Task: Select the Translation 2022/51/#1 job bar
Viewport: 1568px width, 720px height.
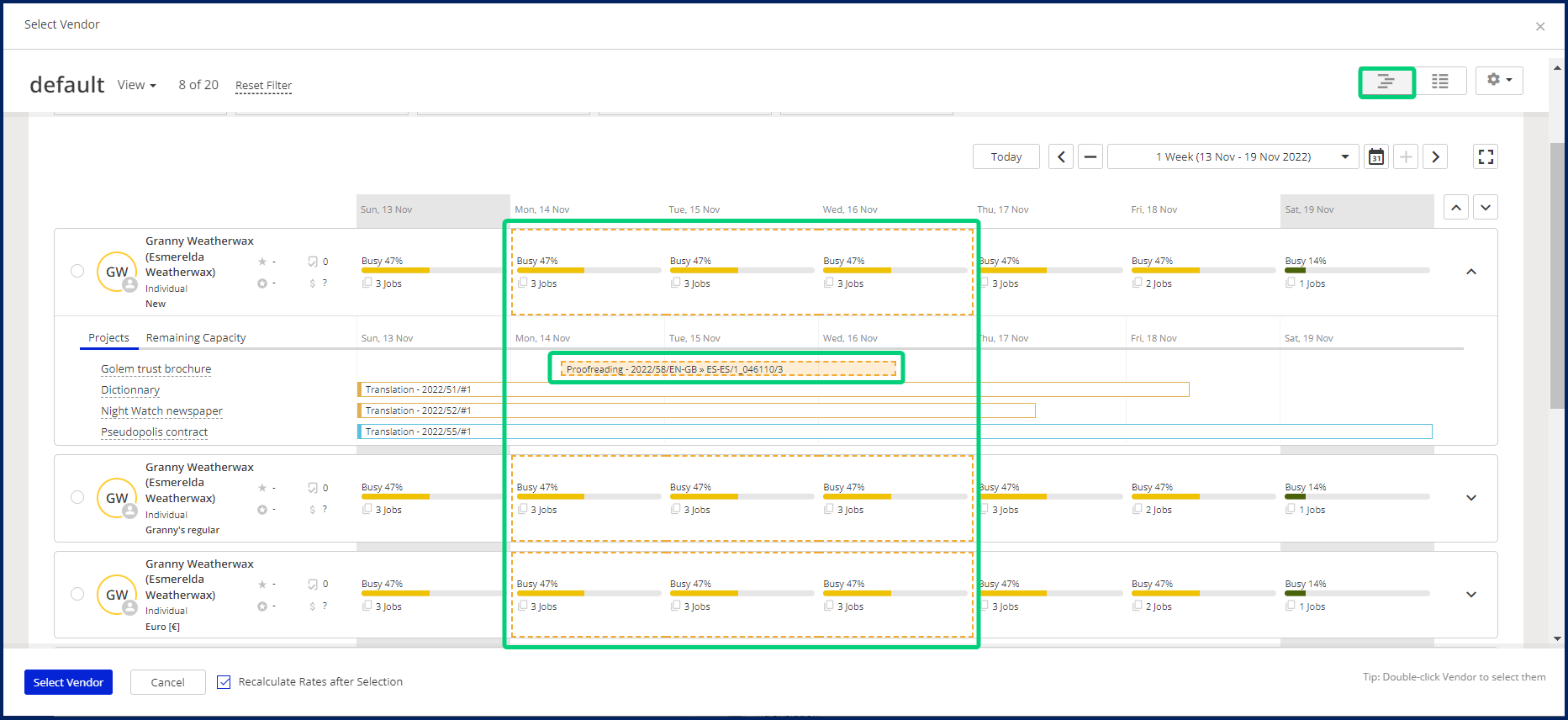Action: (773, 389)
